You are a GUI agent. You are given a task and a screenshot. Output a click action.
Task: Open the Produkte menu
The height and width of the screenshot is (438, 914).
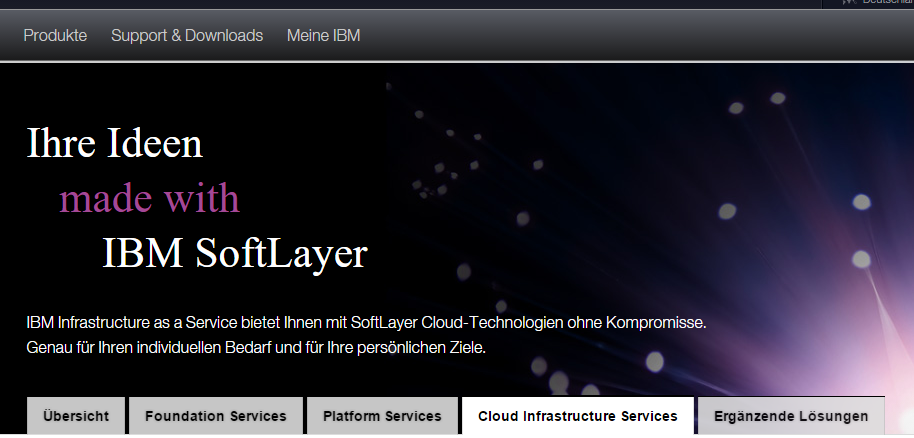click(x=55, y=36)
